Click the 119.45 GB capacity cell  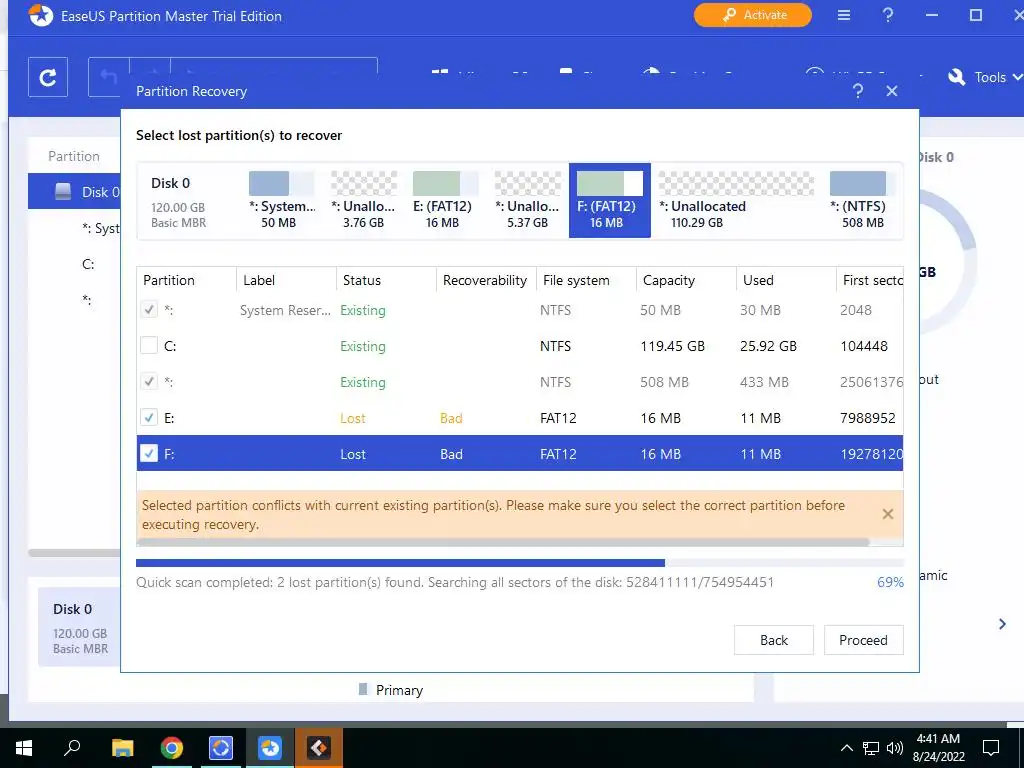tap(672, 346)
